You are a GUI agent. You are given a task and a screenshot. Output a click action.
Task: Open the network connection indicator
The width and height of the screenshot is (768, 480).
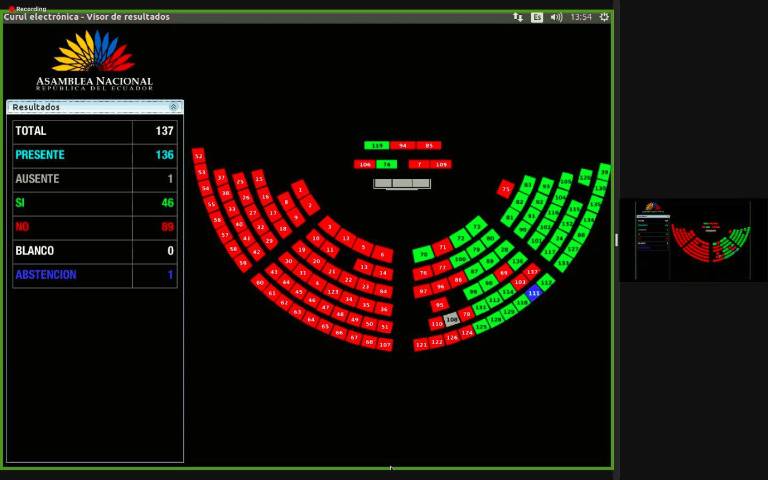(x=518, y=17)
